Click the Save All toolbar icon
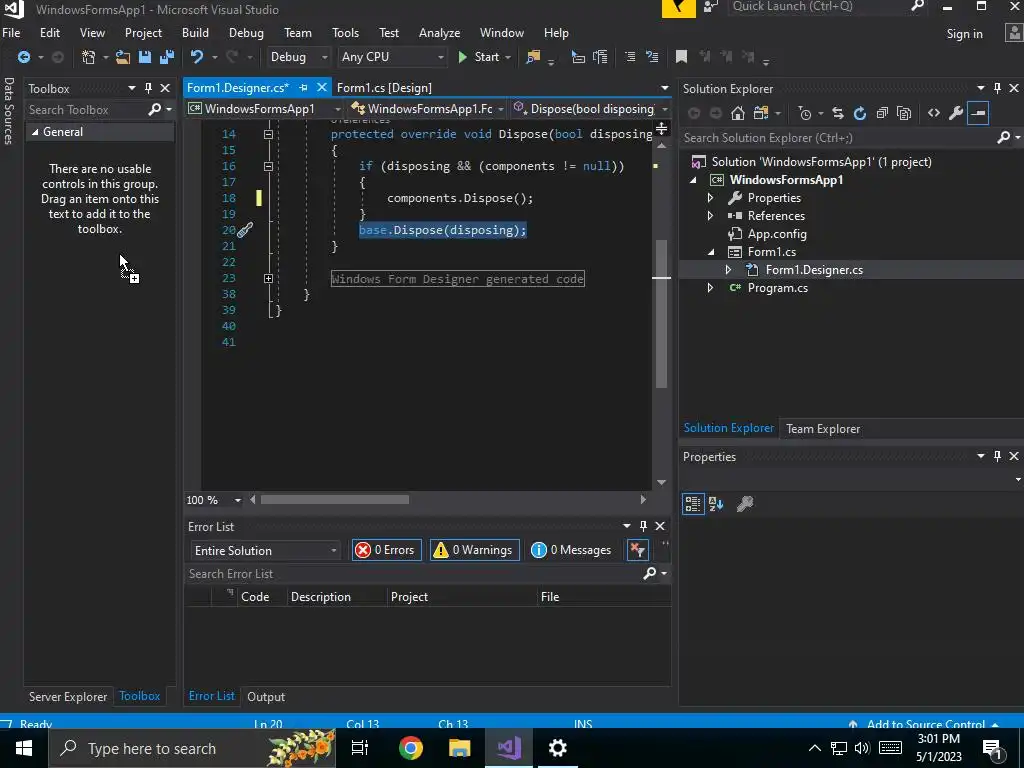Image resolution: width=1024 pixels, height=768 pixels. coord(167,57)
